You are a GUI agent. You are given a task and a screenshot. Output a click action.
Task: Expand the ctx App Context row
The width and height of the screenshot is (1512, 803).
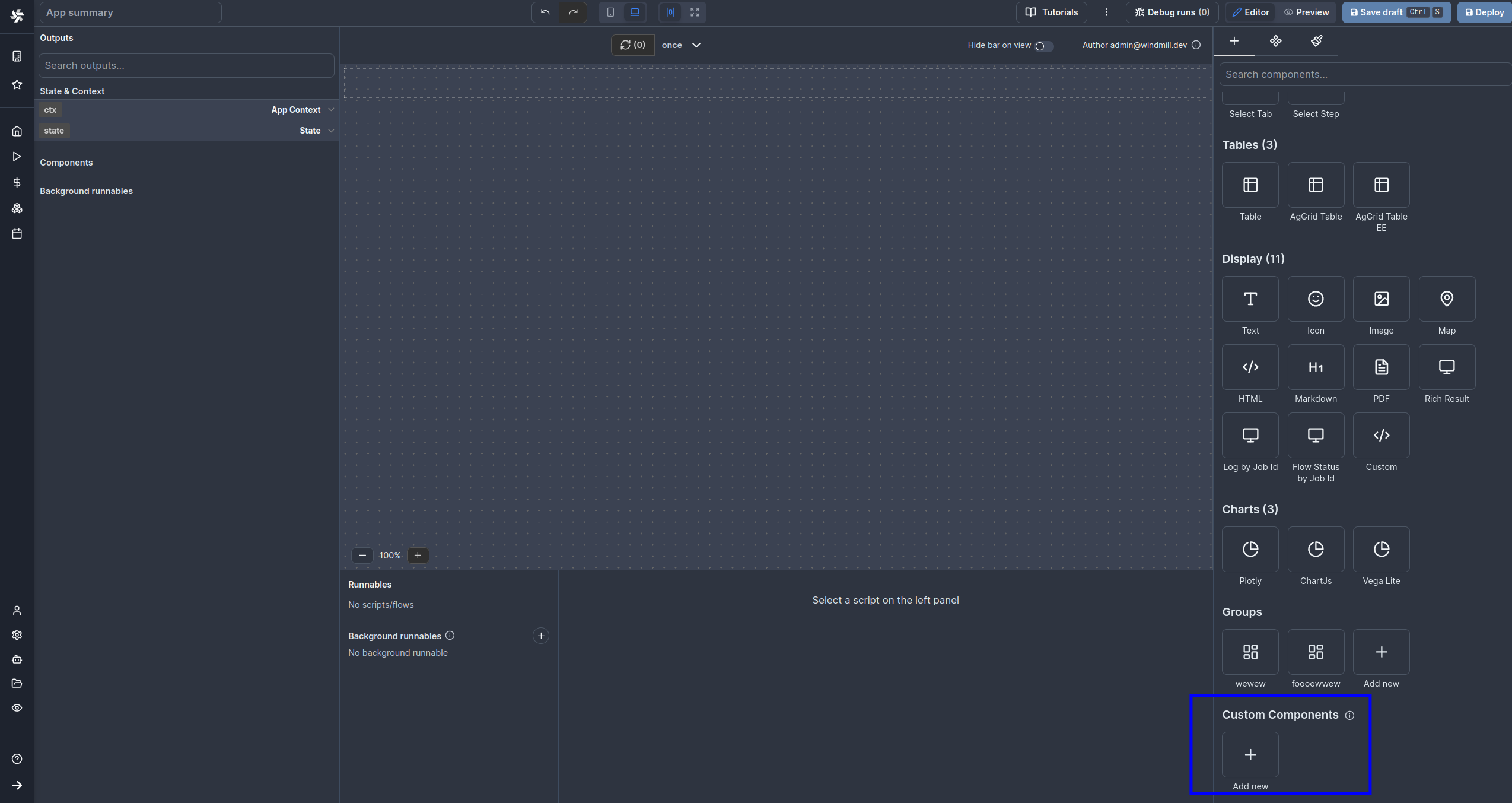(330, 110)
